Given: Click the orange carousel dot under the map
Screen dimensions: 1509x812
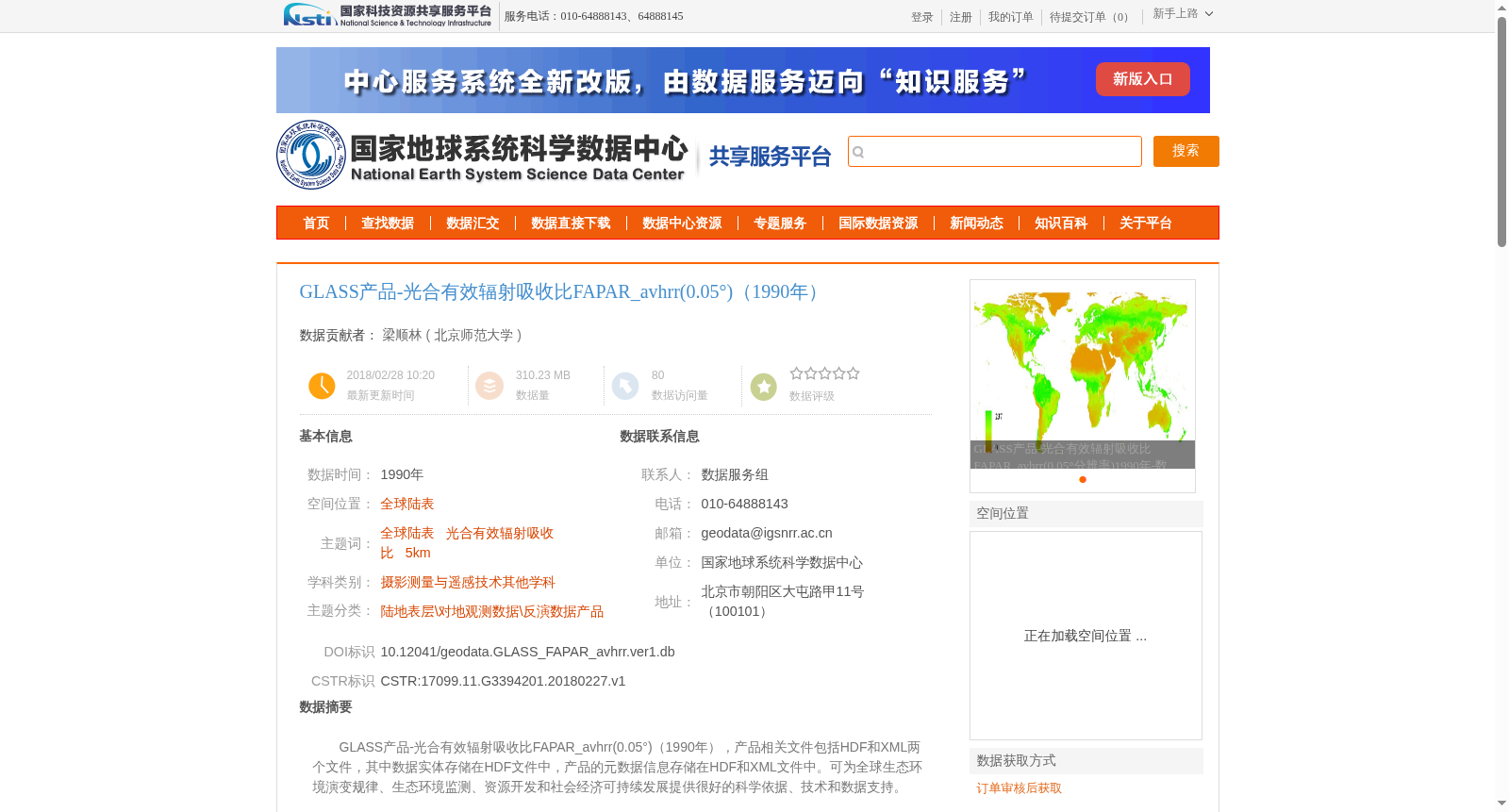Looking at the screenshot, I should coord(1083,480).
